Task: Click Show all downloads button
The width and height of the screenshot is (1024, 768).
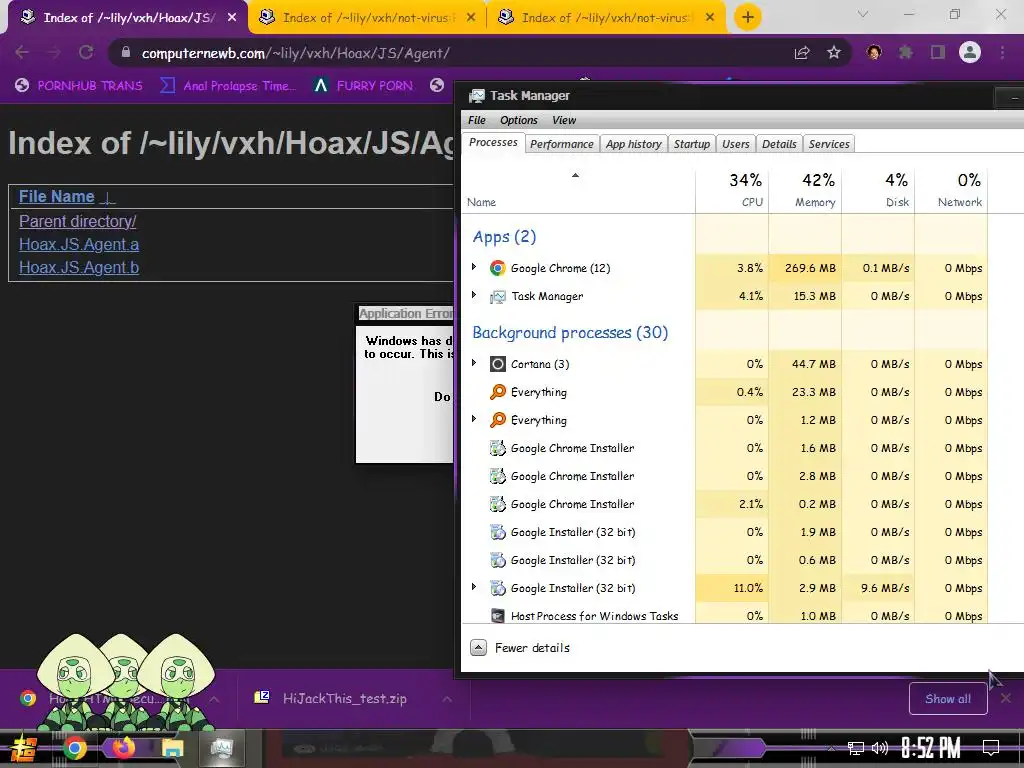Action: [948, 699]
